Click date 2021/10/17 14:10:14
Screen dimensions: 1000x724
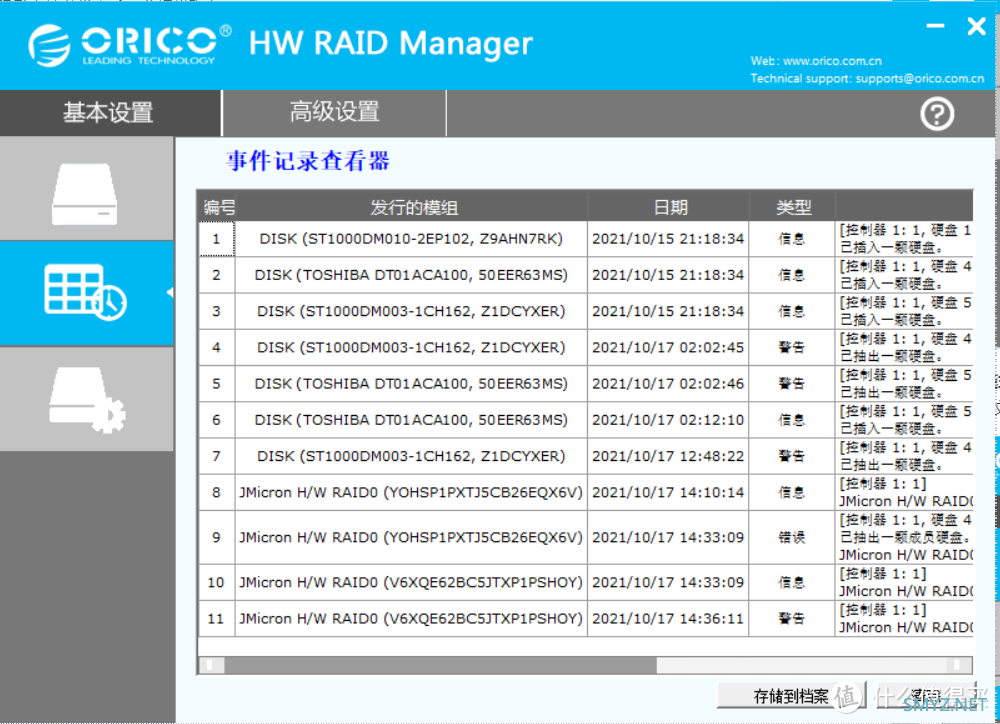click(x=668, y=492)
